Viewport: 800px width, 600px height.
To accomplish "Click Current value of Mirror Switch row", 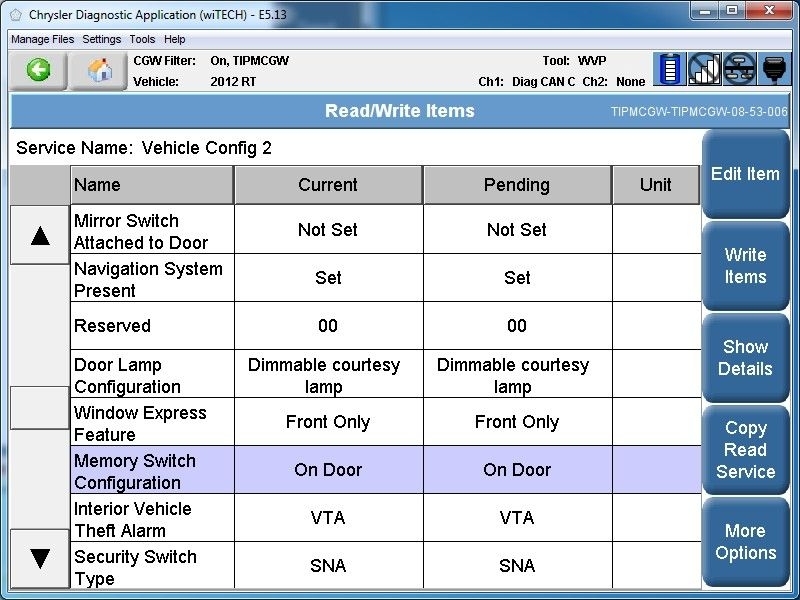I will (328, 230).
